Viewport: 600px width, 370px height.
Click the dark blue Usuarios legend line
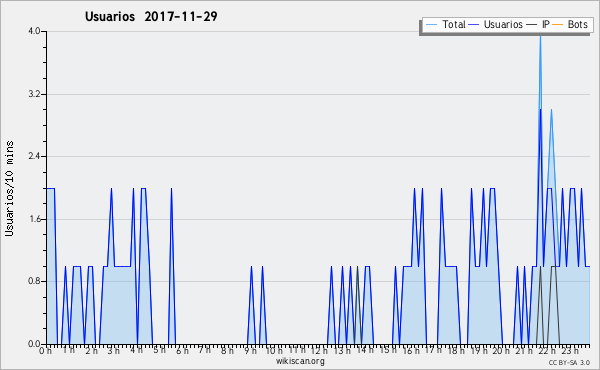click(x=474, y=24)
